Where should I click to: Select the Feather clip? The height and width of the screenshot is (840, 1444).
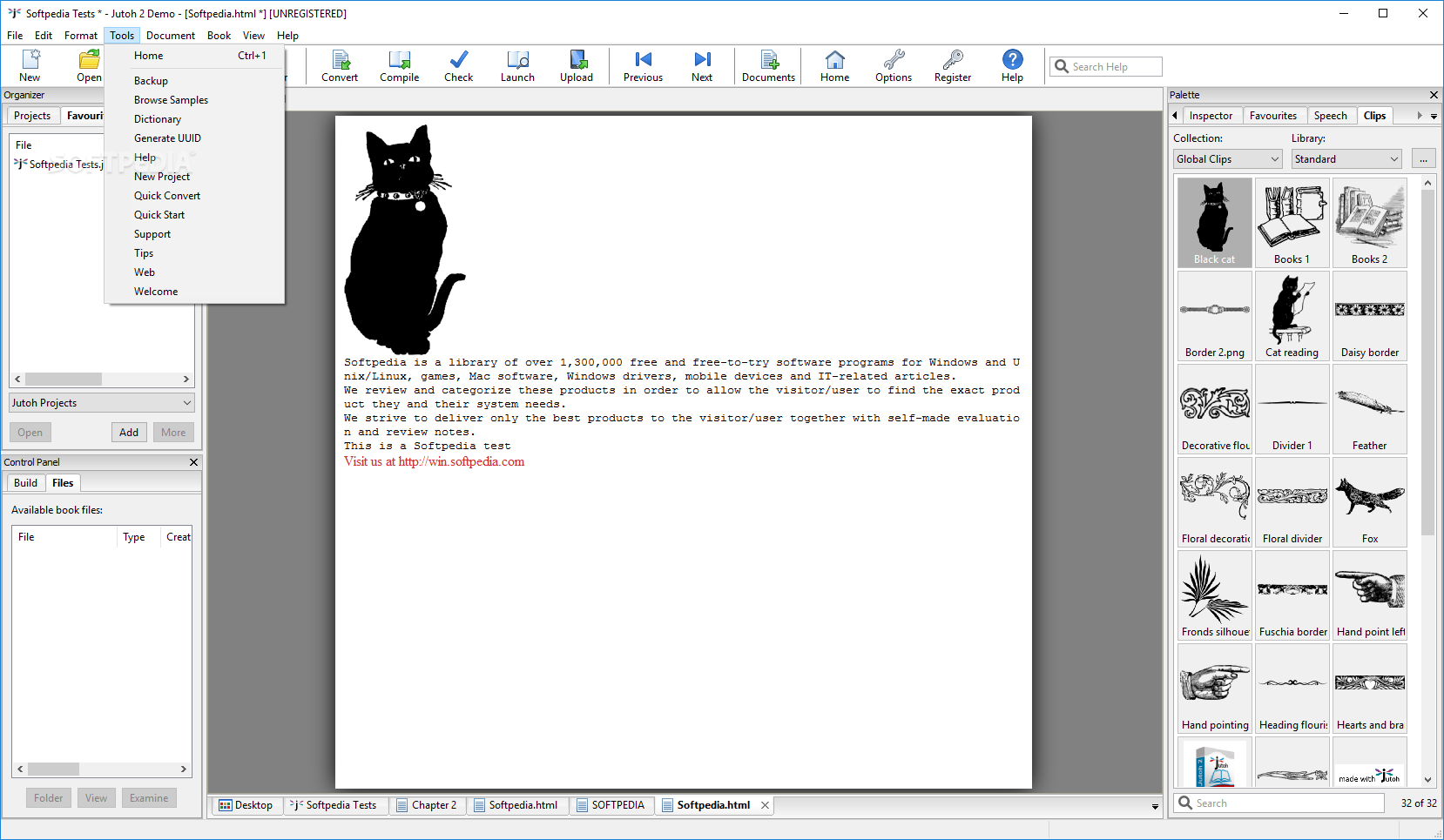(x=1370, y=409)
